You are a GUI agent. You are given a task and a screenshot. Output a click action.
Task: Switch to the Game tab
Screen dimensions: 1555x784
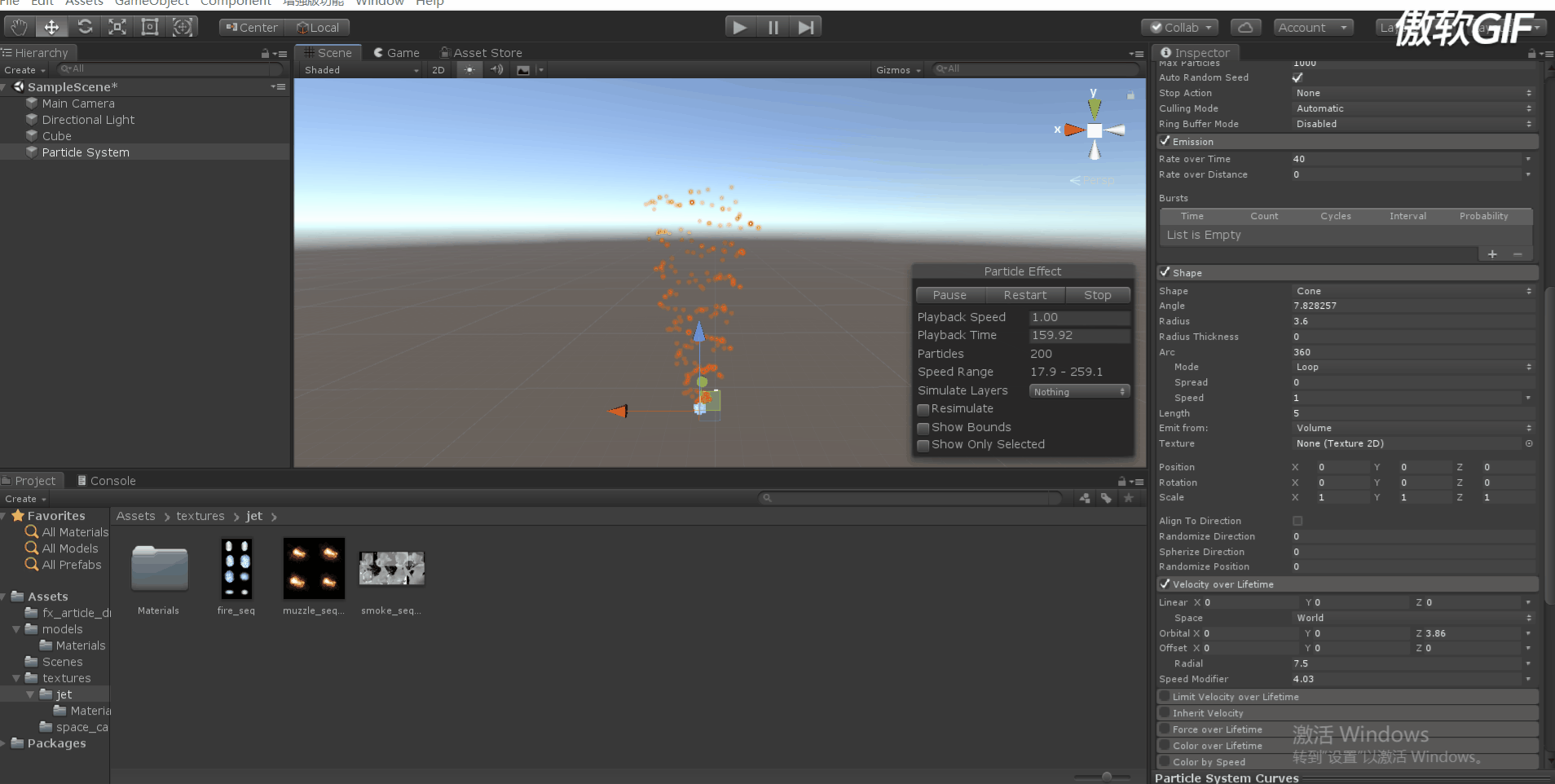point(396,53)
